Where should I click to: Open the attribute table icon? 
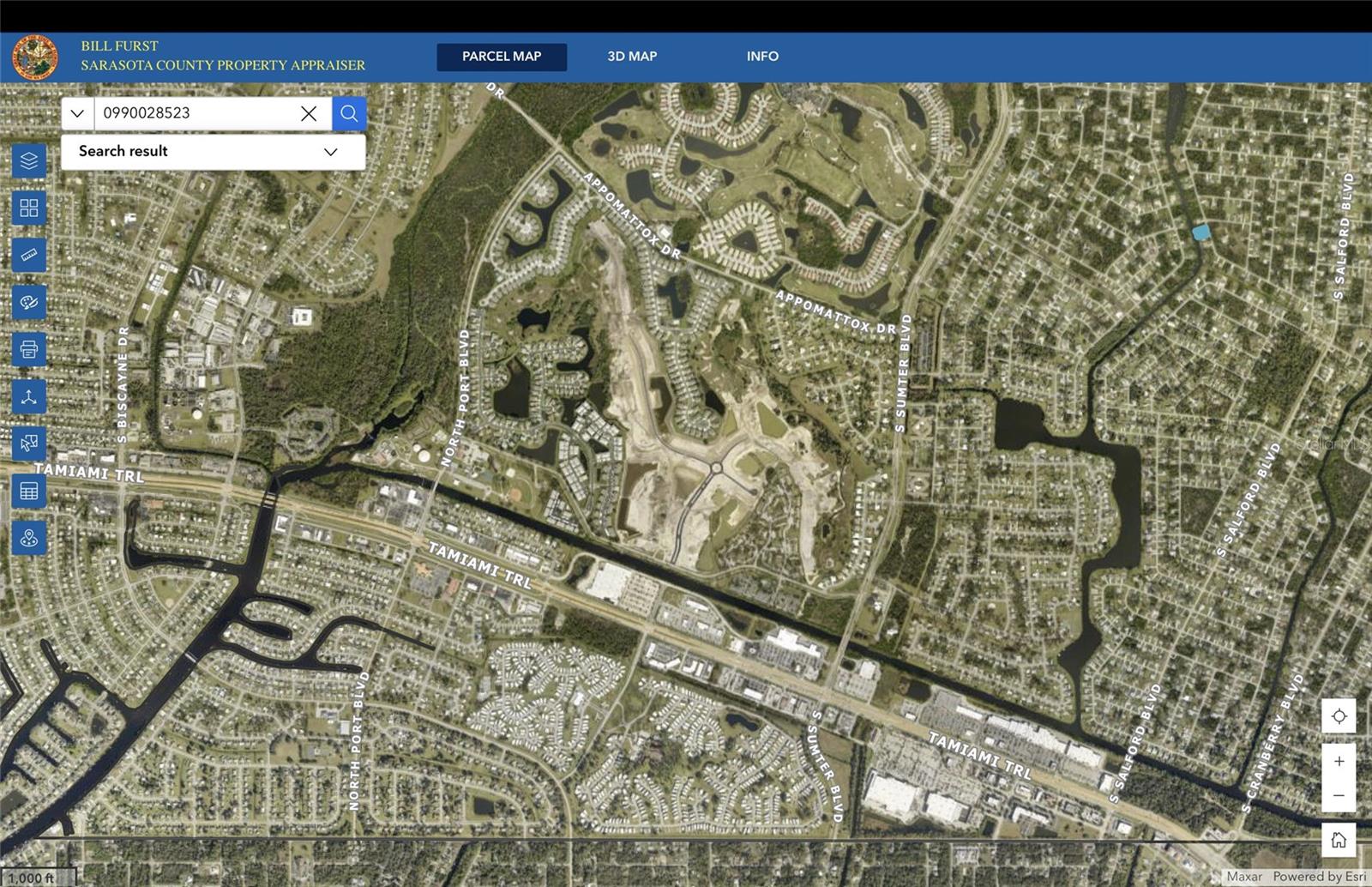click(x=29, y=492)
